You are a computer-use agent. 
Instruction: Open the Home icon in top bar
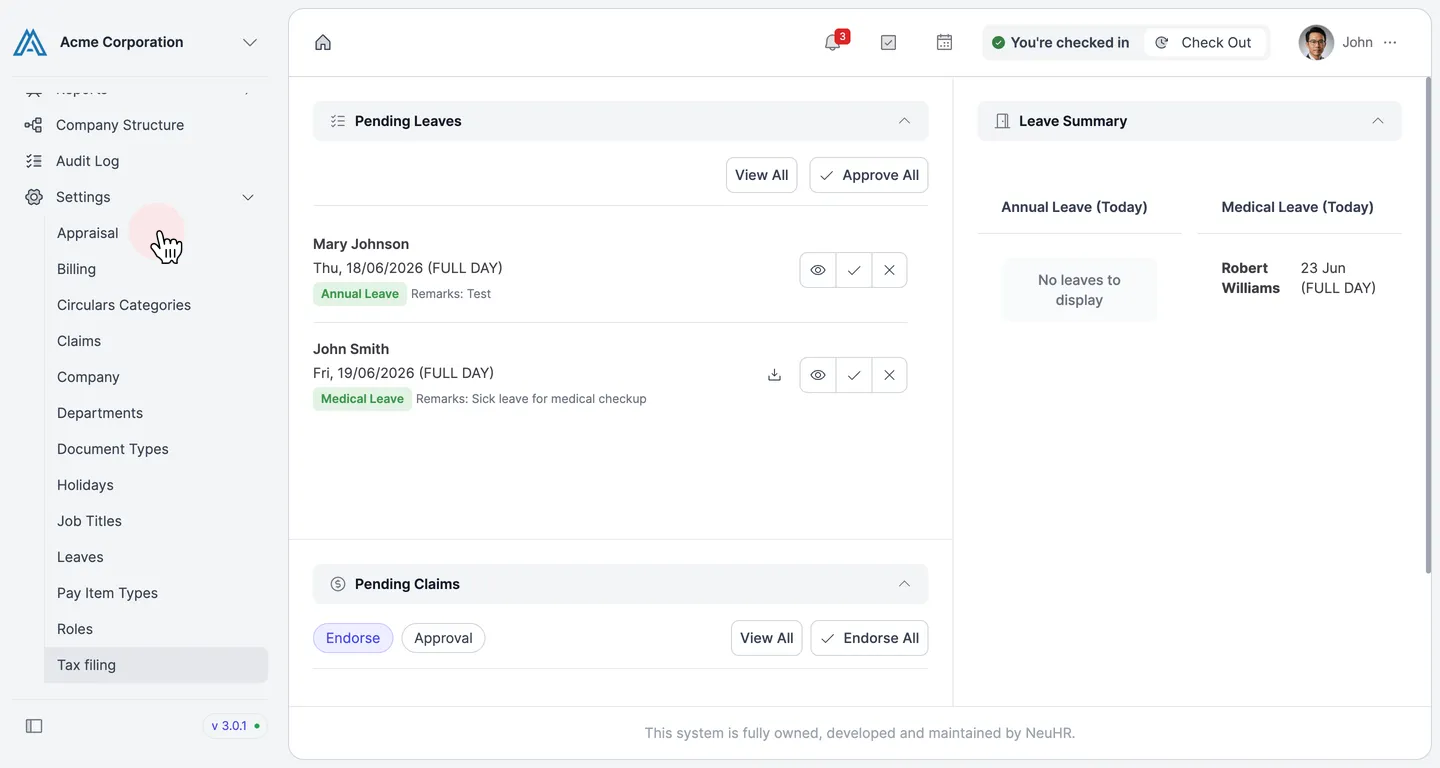323,42
